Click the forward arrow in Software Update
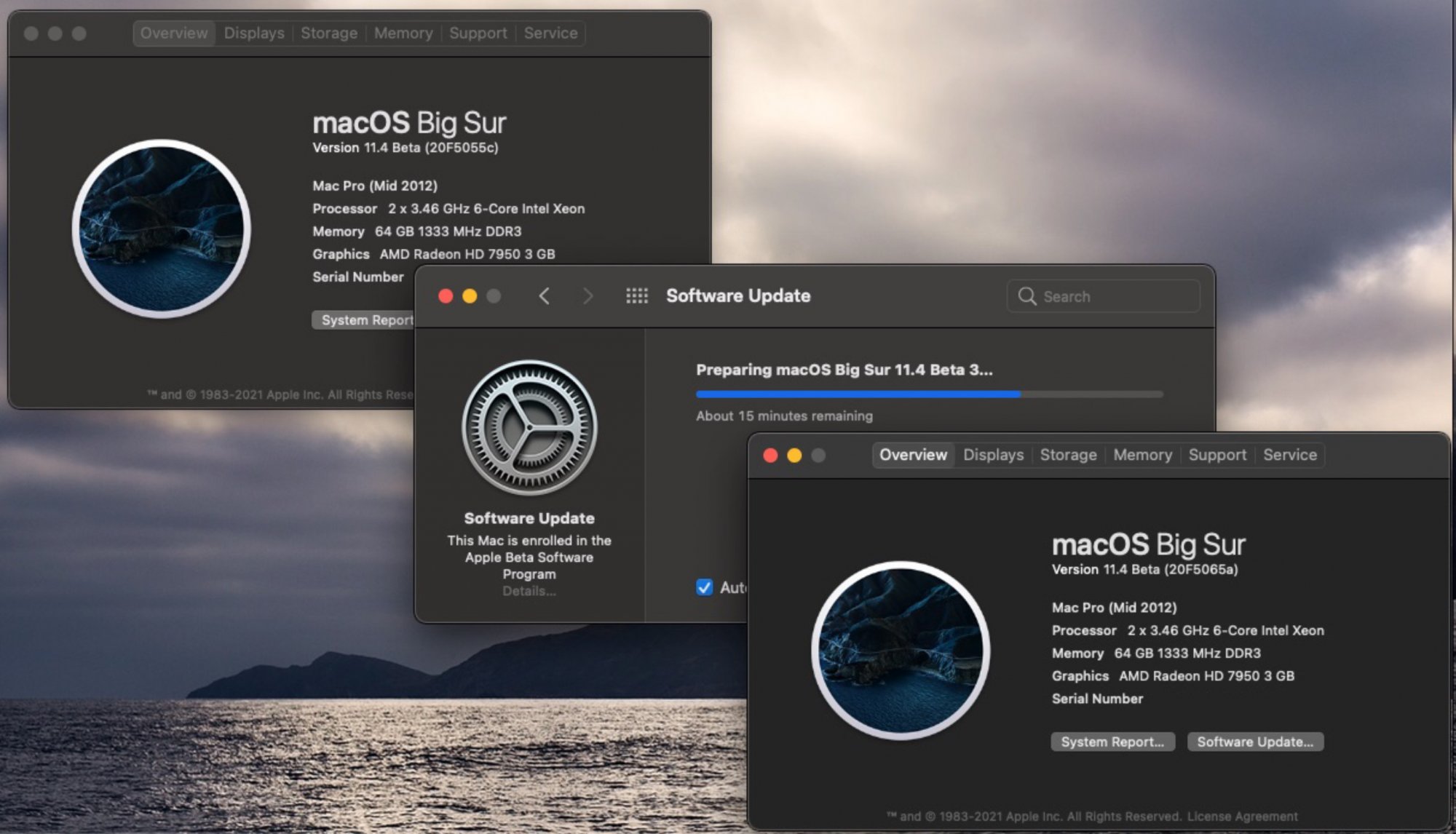Screen dimensions: 1456x834 pyautogui.click(x=587, y=296)
